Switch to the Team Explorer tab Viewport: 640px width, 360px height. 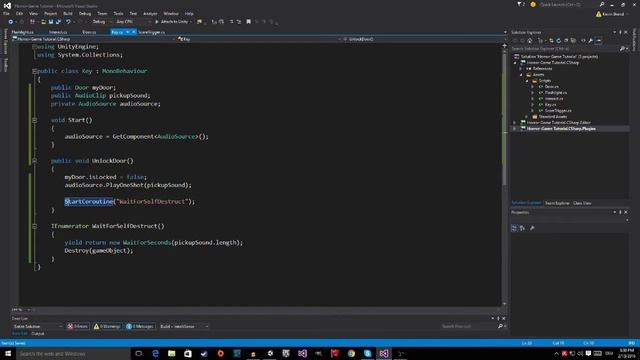[x=557, y=203]
